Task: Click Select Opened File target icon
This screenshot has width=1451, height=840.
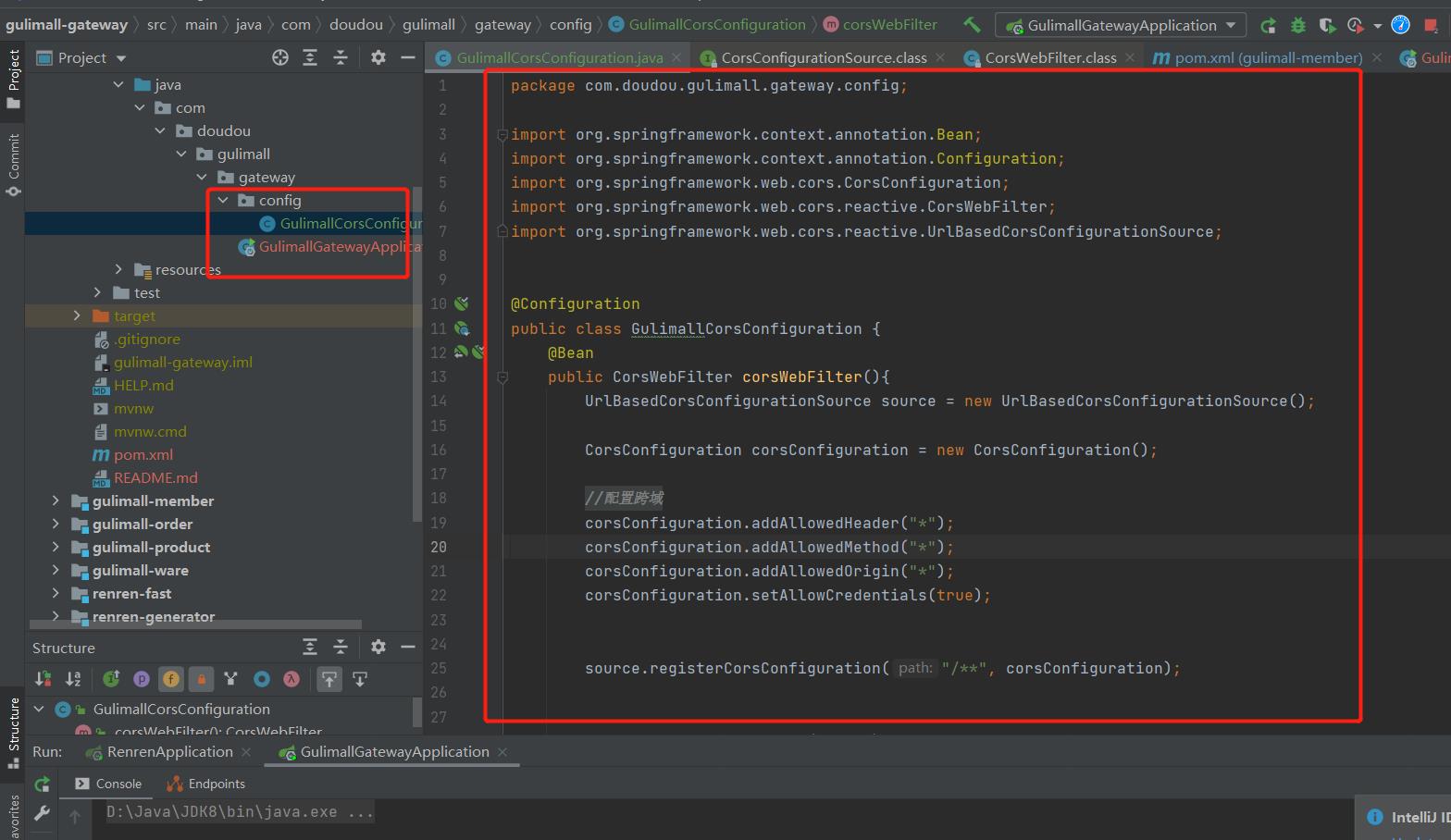Action: click(x=280, y=57)
